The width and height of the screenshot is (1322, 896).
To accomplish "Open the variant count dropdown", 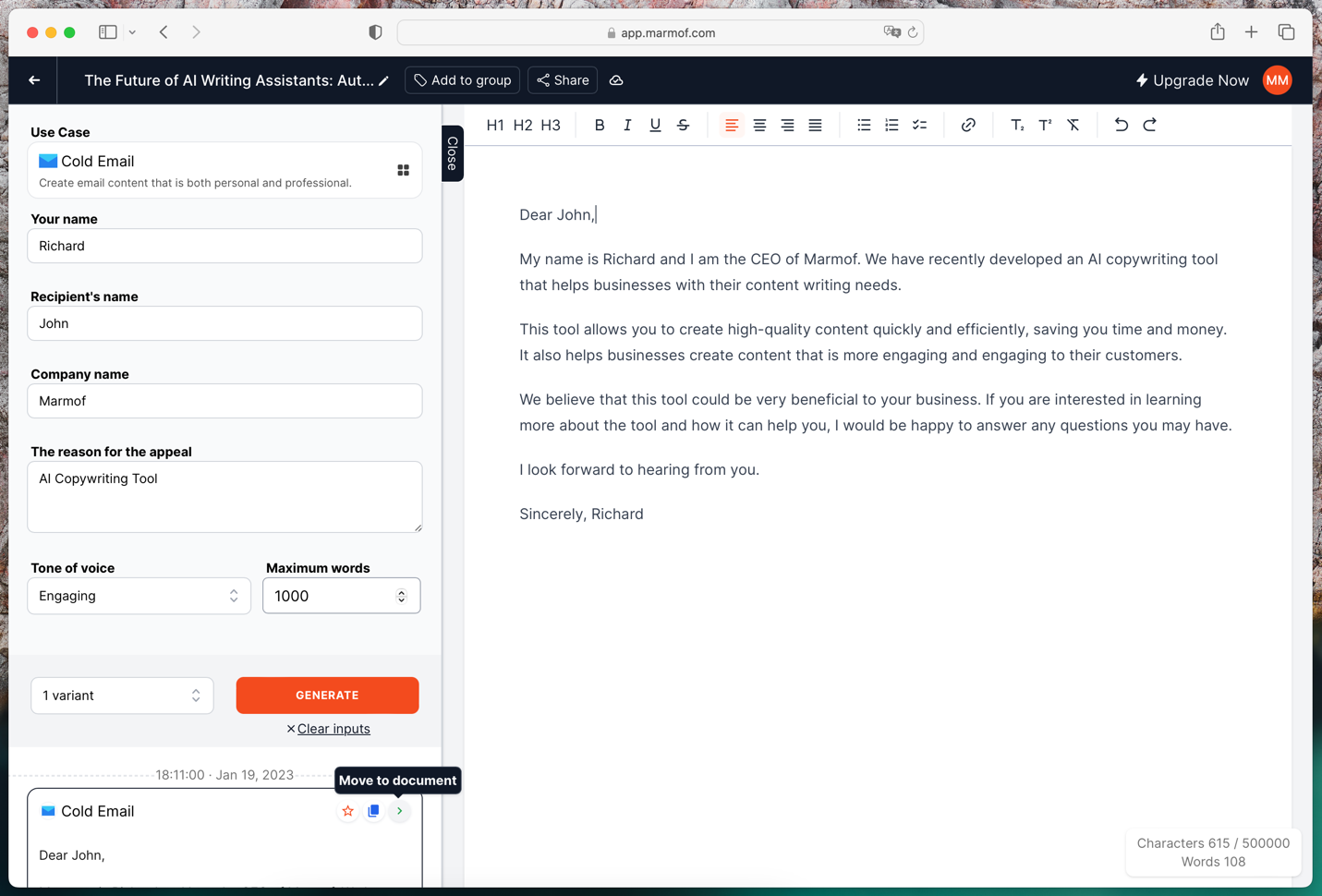I will click(x=122, y=696).
